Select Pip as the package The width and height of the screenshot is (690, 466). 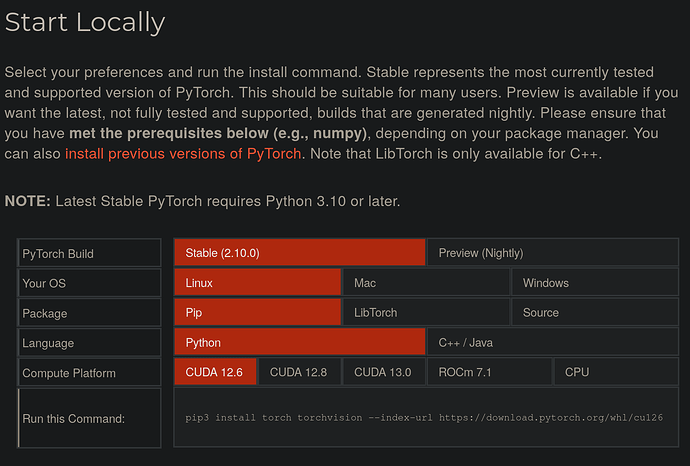click(257, 313)
